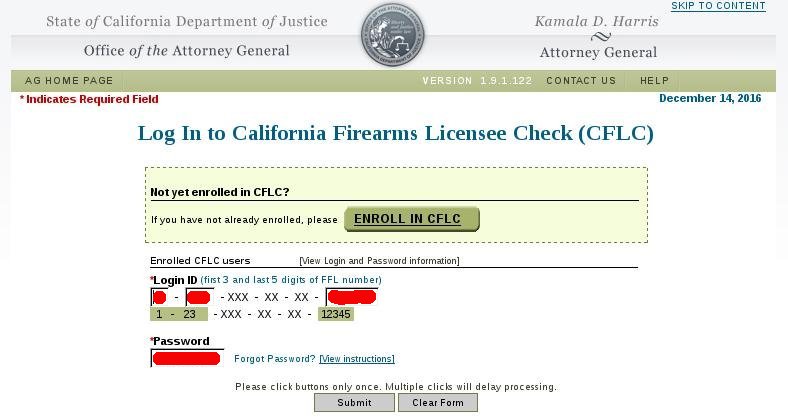
Task: Click the Forgot Password? text
Action: [275, 359]
